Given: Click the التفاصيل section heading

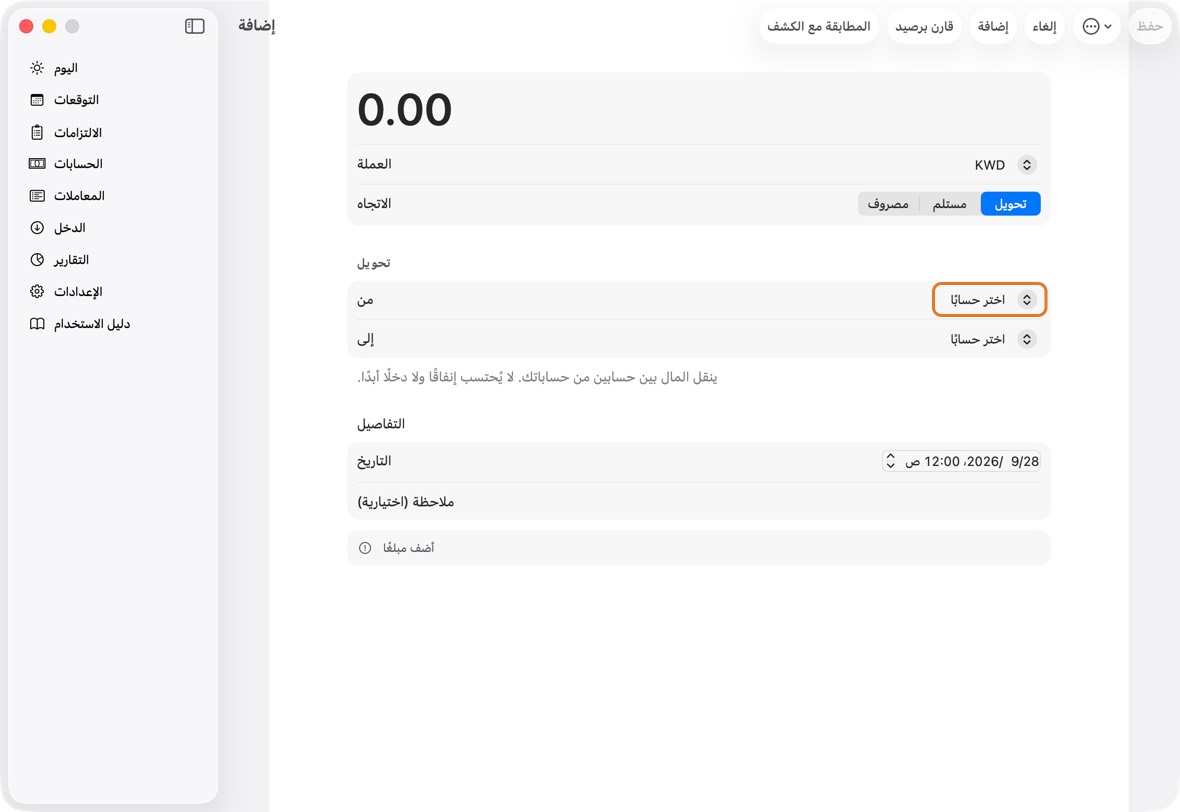Looking at the screenshot, I should tap(381, 424).
